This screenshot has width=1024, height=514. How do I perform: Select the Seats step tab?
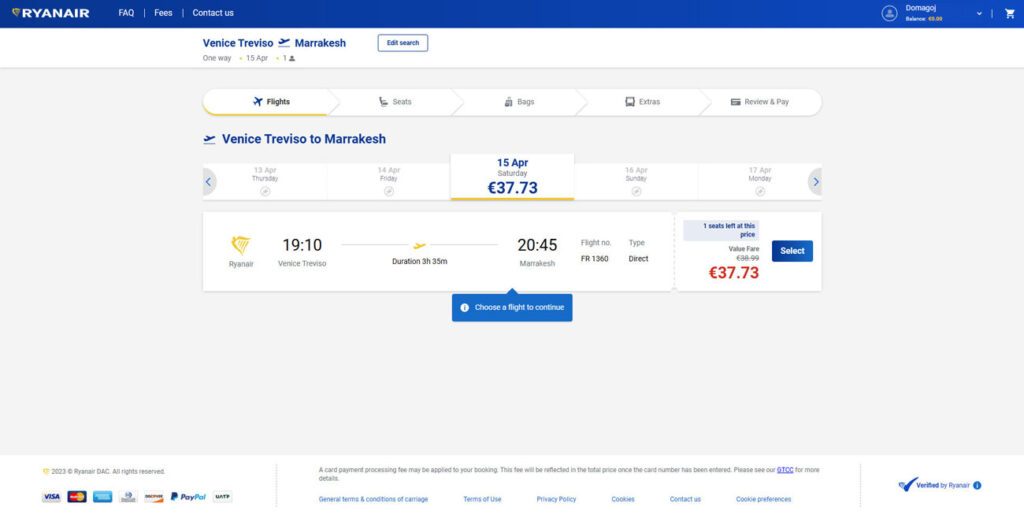pos(395,102)
